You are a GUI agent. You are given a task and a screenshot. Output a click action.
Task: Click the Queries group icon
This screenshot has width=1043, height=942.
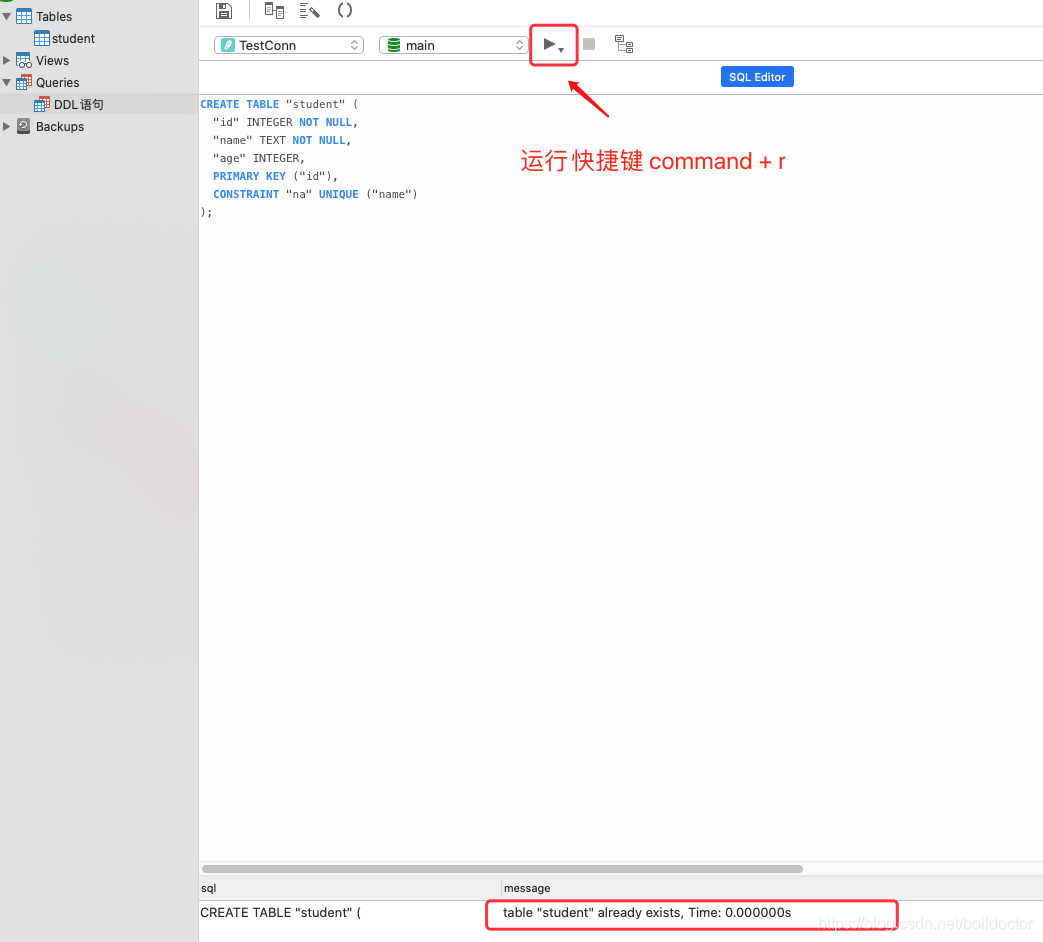(x=24, y=82)
